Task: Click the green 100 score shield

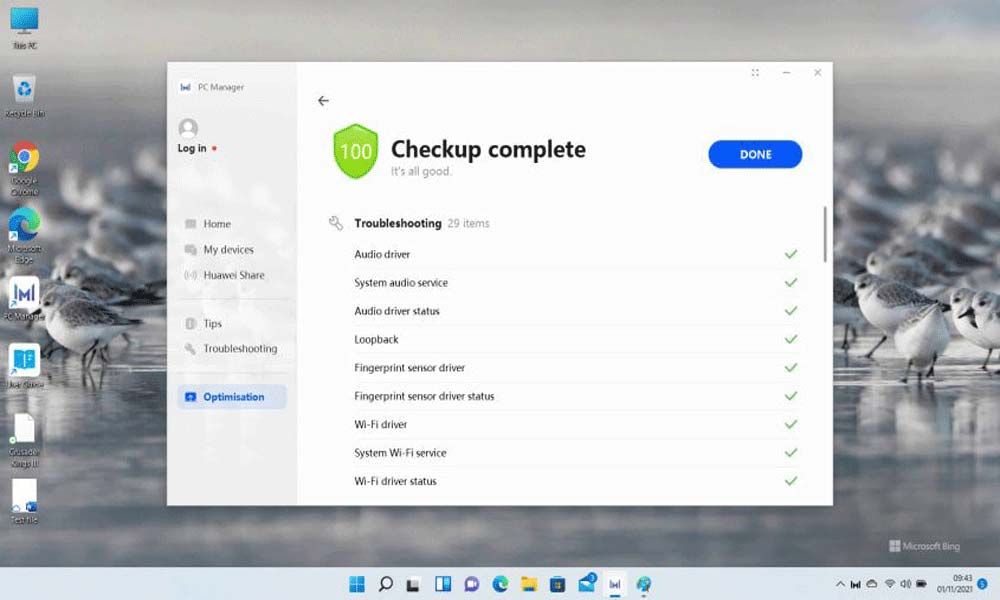Action: [355, 152]
